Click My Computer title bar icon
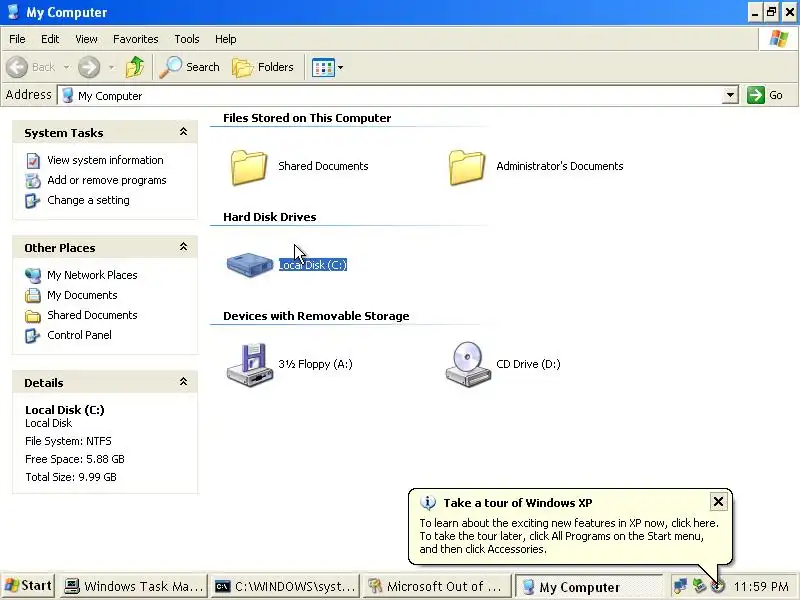Image resolution: width=800 pixels, height=600 pixels. pos(13,12)
